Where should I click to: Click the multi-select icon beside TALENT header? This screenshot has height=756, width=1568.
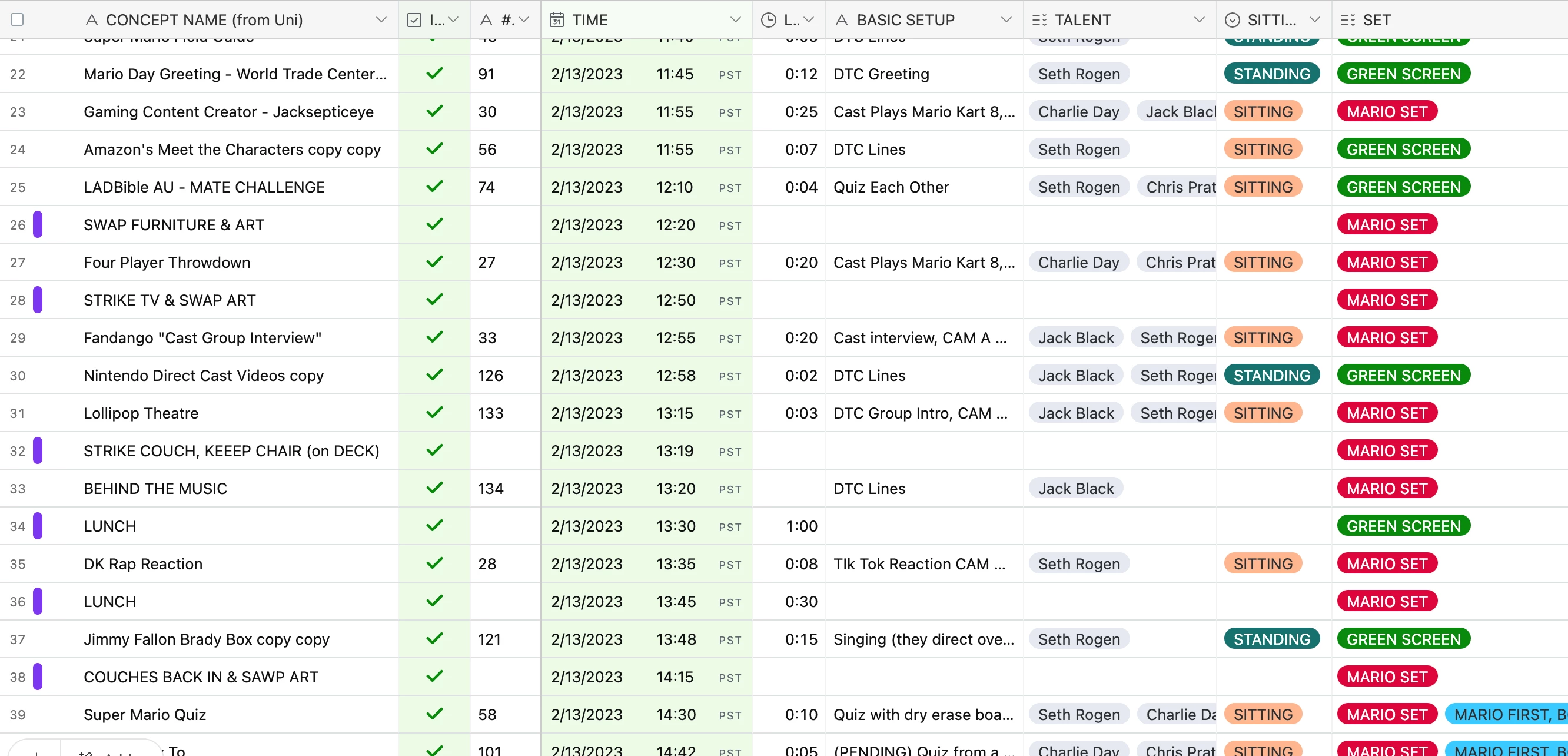pos(1039,20)
